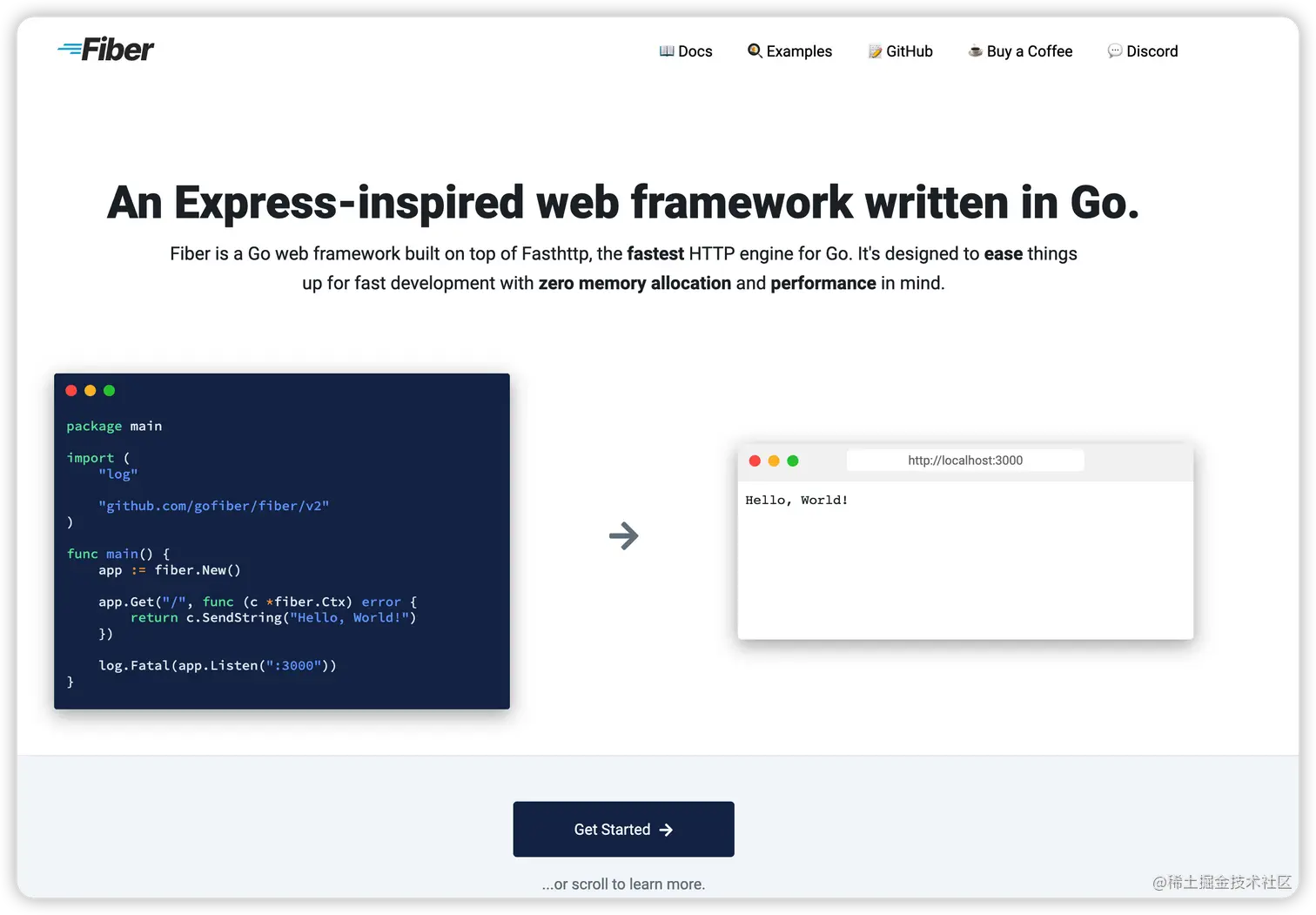Click the log.Fatal(app.Listen(":3000")) line
This screenshot has height=915, width=1316.
pos(218,665)
